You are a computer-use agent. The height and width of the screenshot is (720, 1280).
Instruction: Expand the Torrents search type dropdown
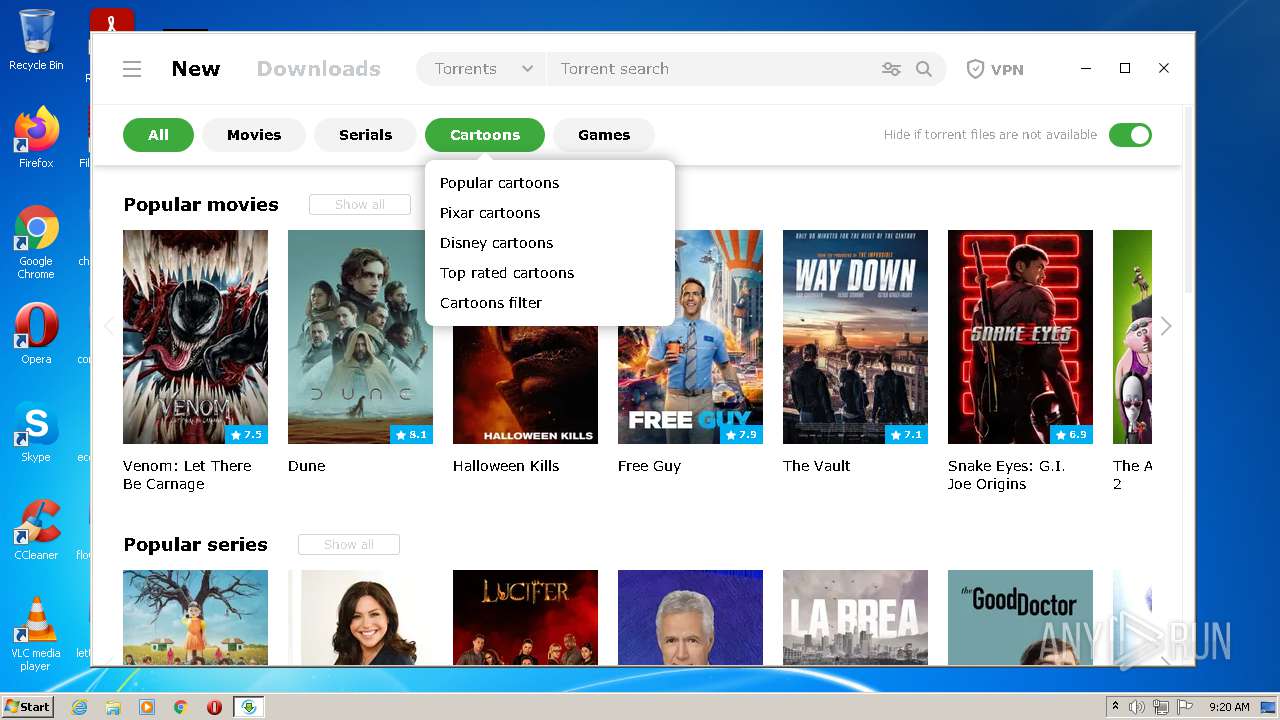(x=482, y=69)
